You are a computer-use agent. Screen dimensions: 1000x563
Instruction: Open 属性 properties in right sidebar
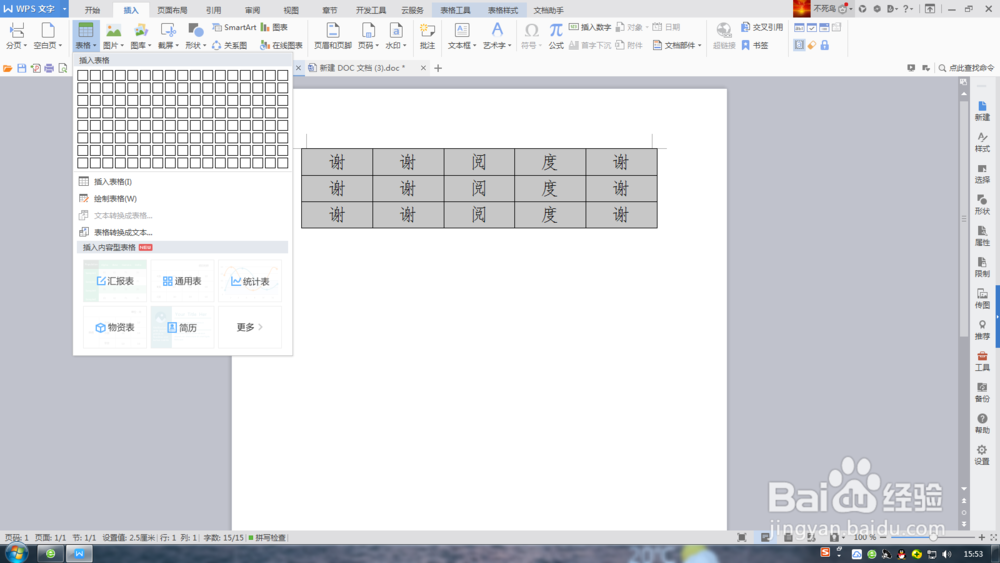pos(982,236)
